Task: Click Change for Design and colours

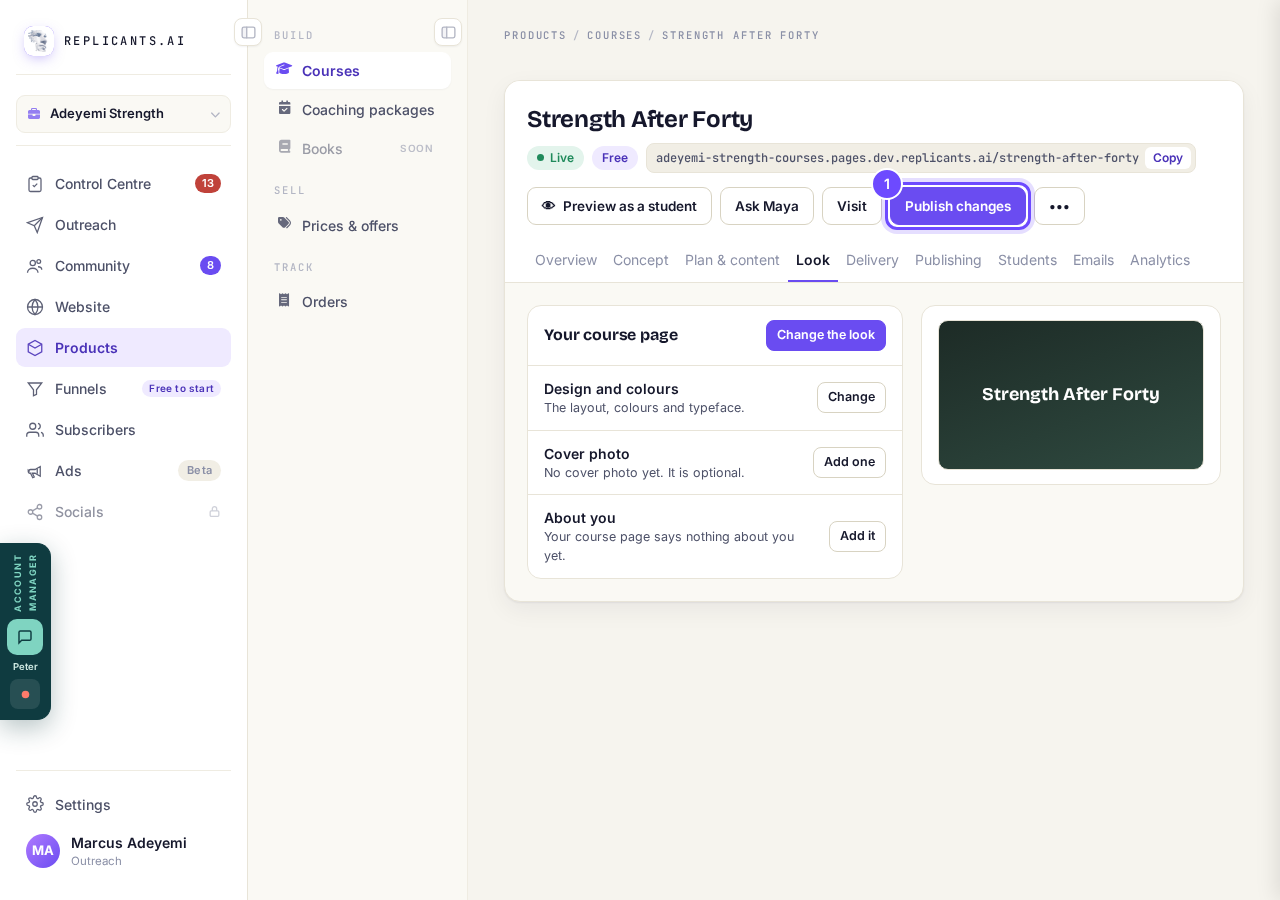Action: 851,397
